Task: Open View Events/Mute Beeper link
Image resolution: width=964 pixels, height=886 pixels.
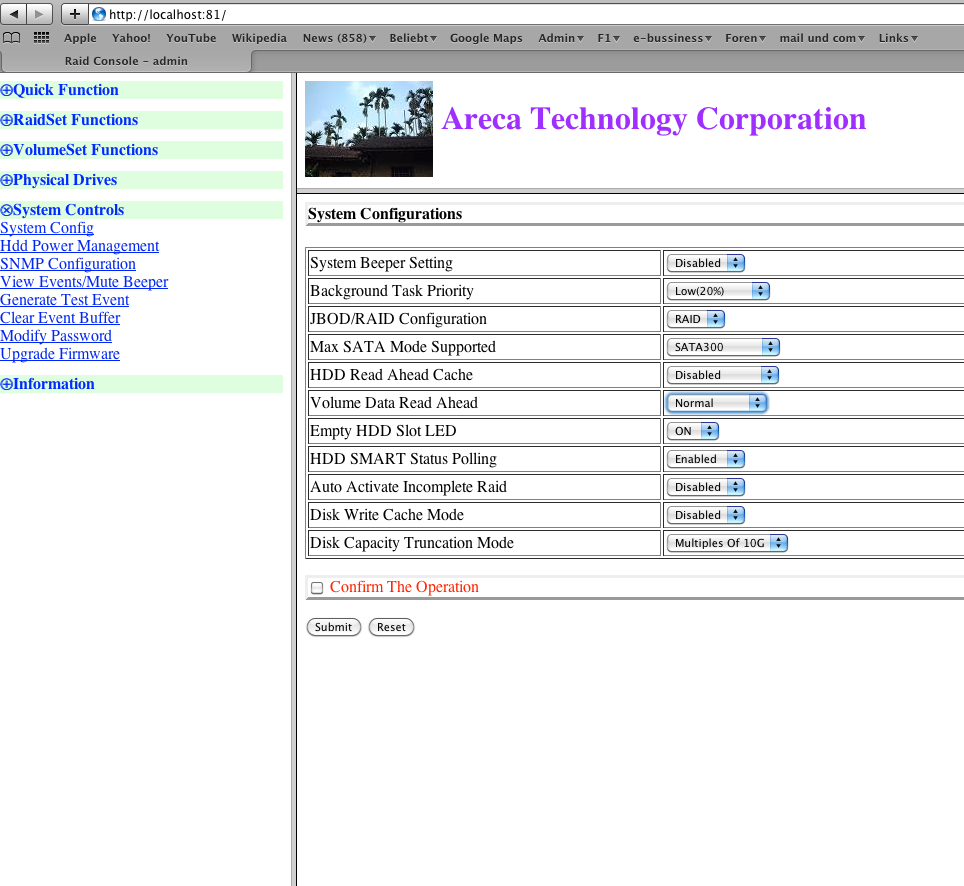Action: pyautogui.click(x=84, y=282)
